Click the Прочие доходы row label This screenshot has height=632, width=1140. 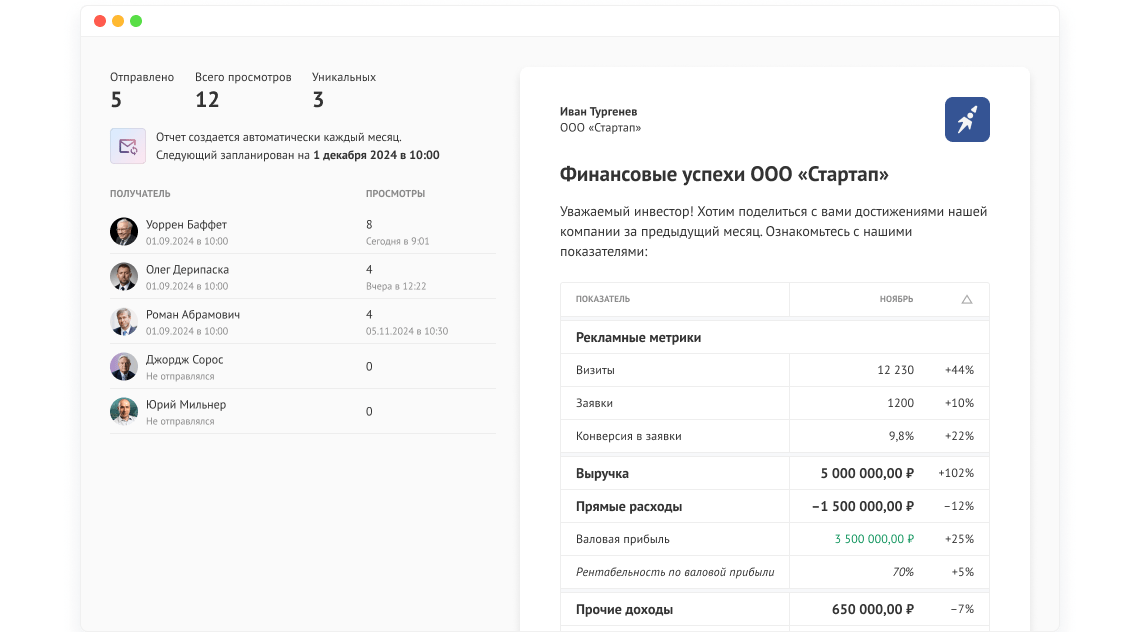[625, 609]
